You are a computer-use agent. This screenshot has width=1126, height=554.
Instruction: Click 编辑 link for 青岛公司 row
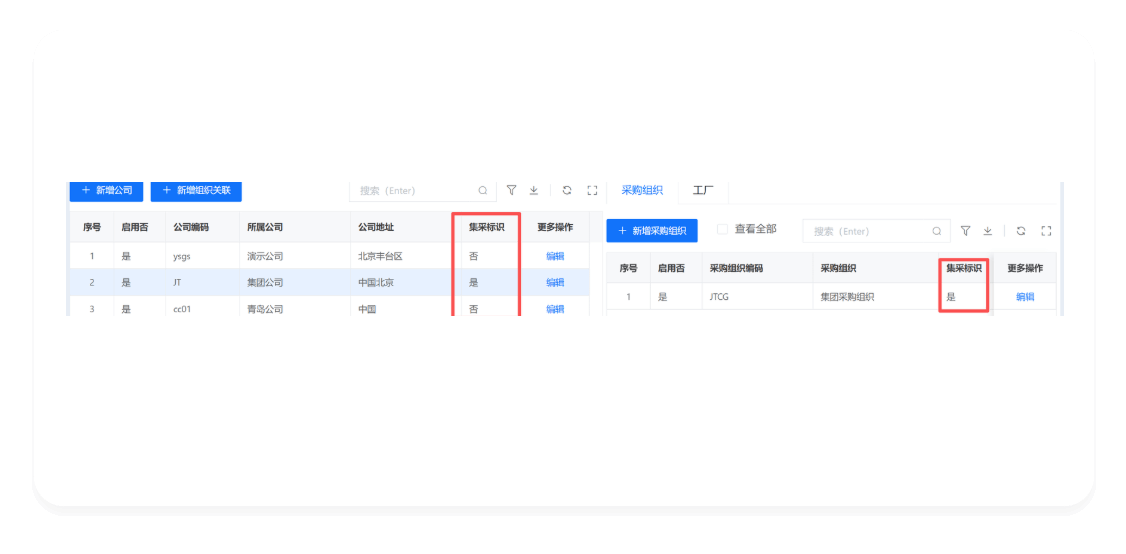pyautogui.click(x=555, y=309)
